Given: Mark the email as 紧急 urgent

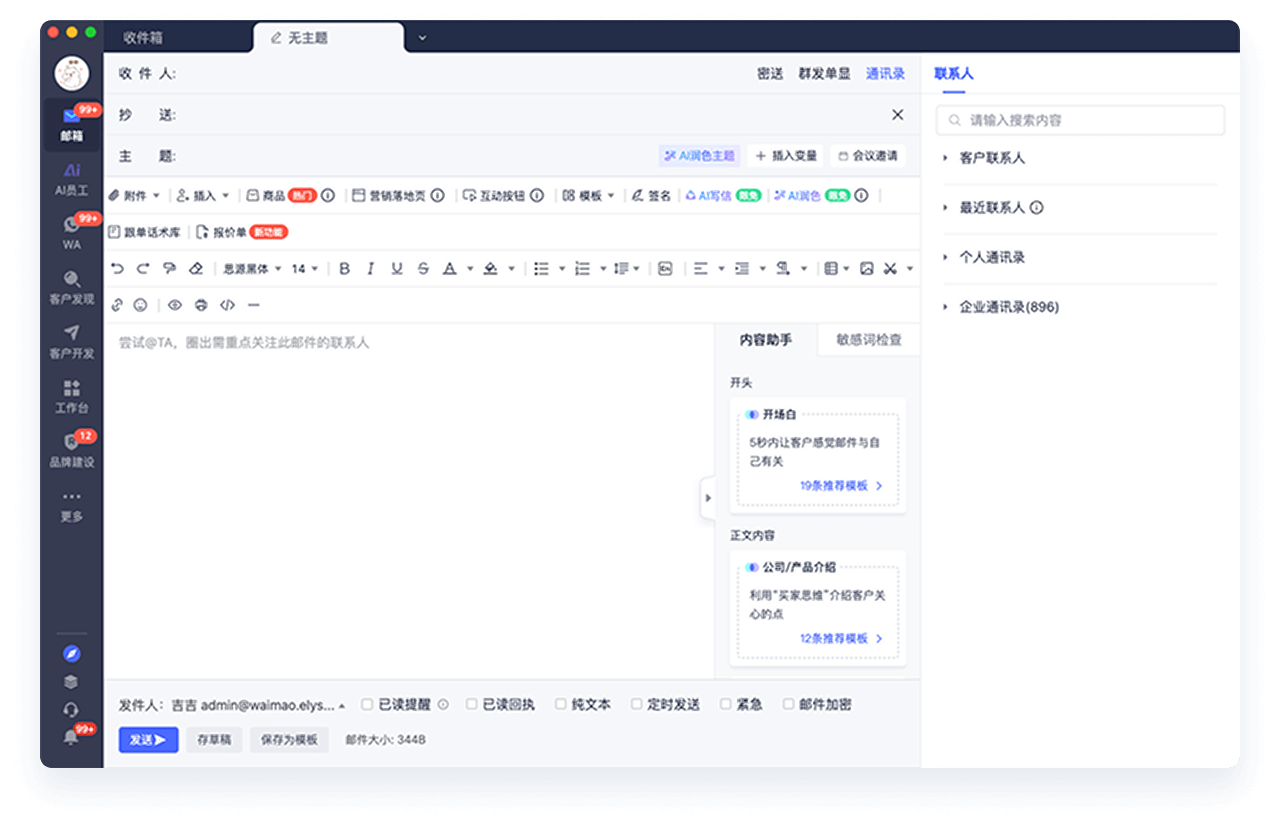Looking at the screenshot, I should point(738,704).
